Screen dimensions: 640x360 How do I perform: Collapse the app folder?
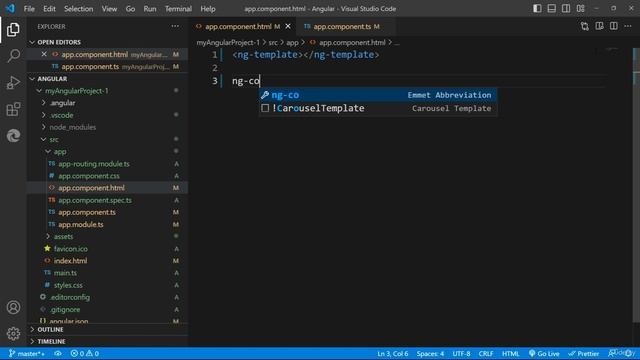[x=108, y=151]
